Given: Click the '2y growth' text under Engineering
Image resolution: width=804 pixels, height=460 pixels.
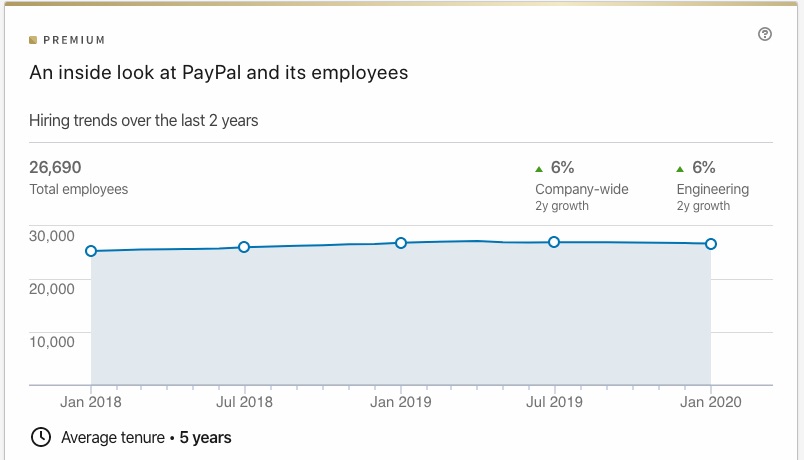Looking at the screenshot, I should pos(703,206).
